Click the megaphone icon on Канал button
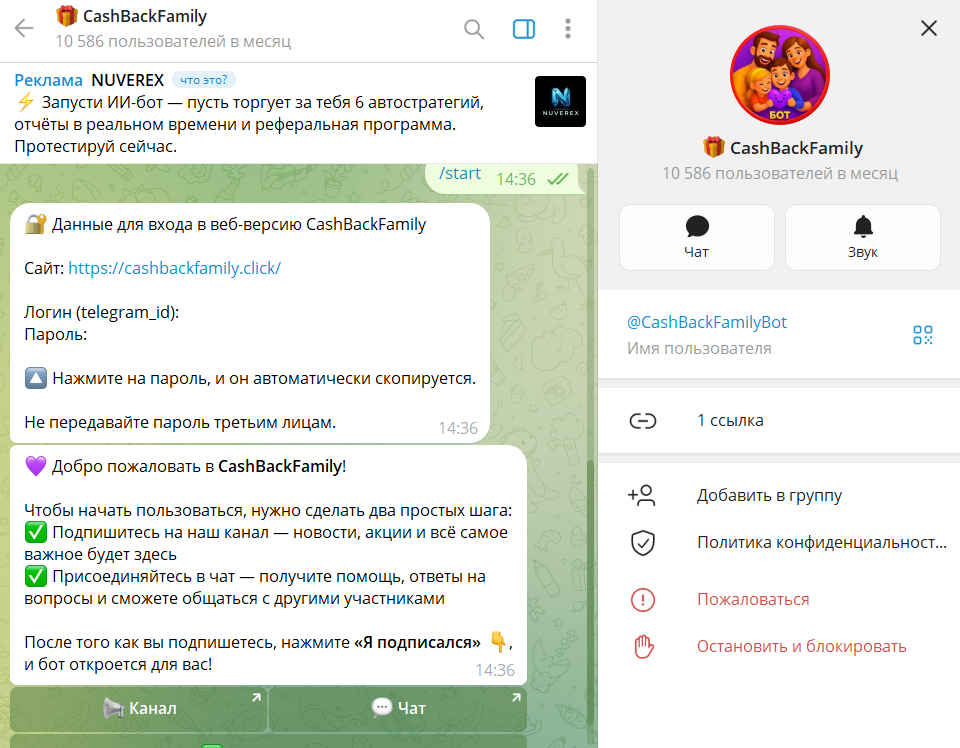The height and width of the screenshot is (748, 960). click(x=113, y=708)
